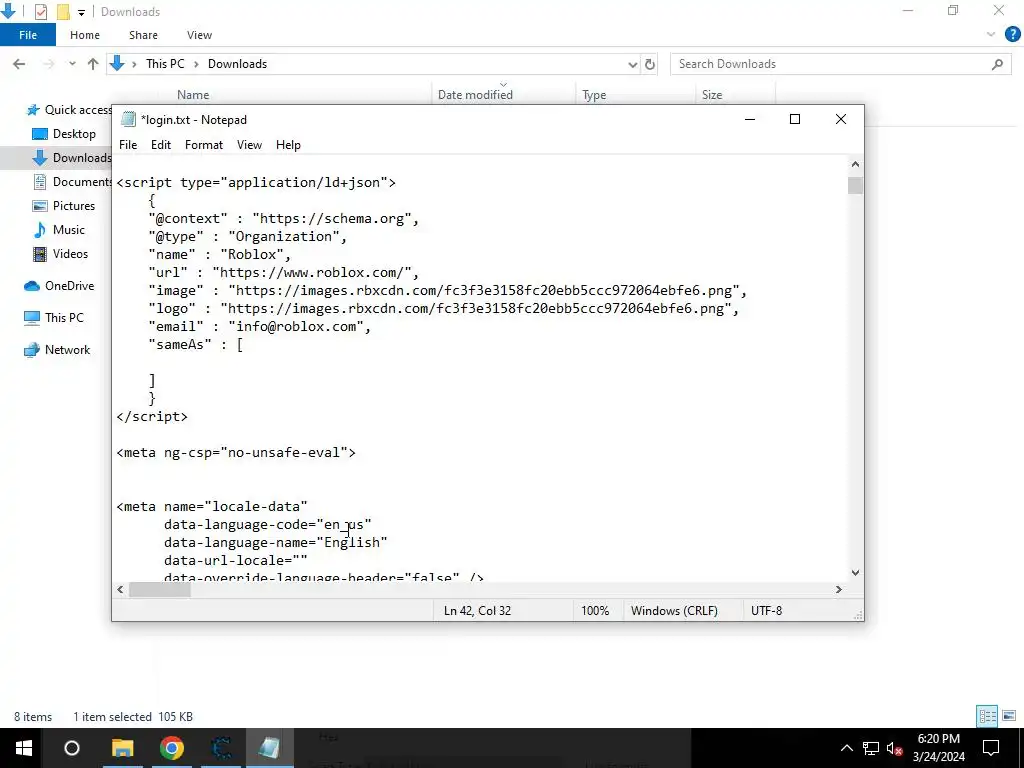Expand the Explorer ribbon chevron
Viewport: 1024px width, 768px height.
coord(991,35)
